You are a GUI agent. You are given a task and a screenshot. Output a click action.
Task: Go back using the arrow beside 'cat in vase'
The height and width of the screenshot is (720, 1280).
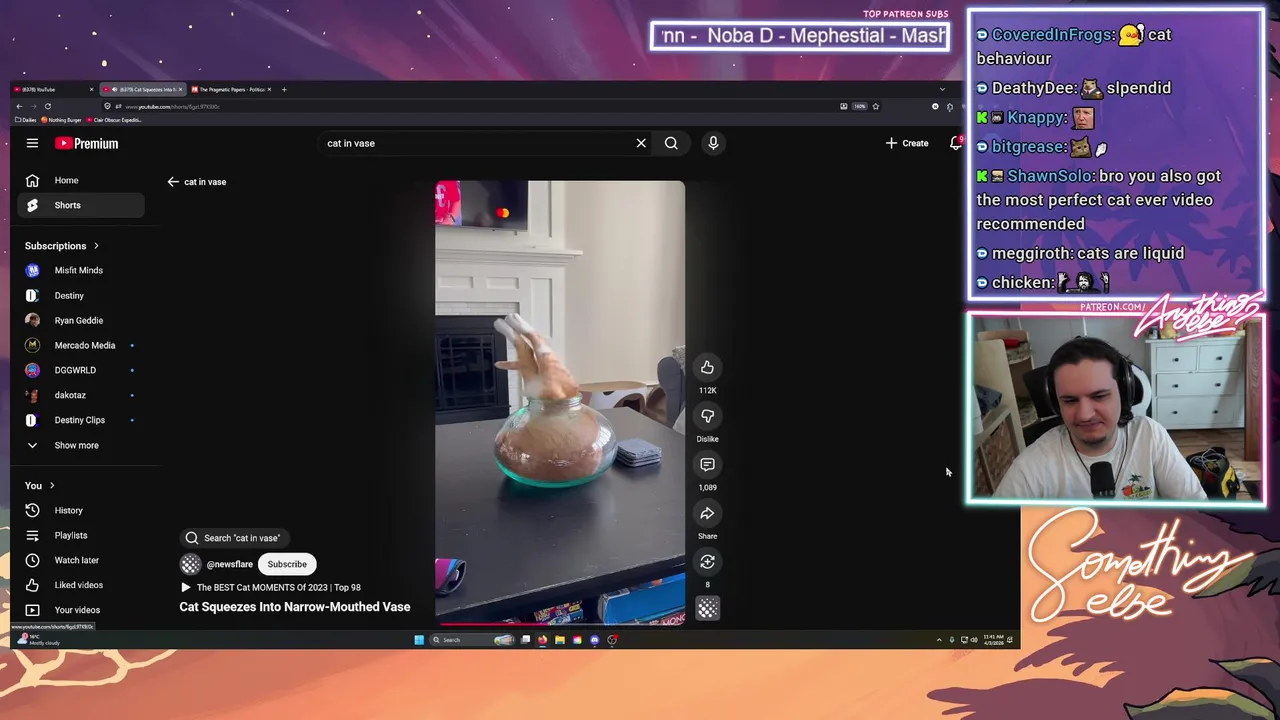click(173, 182)
